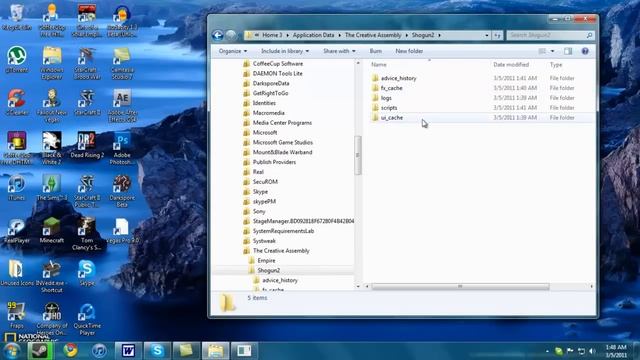The height and width of the screenshot is (360, 640).
Task: Open Steam from the taskbar
Action: (x=40, y=351)
